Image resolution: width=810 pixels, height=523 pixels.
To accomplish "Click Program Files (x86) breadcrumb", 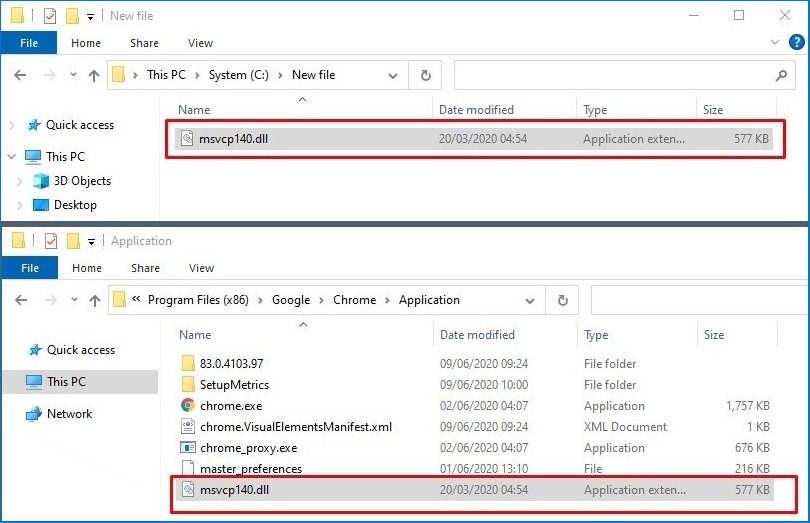I will coord(198,300).
